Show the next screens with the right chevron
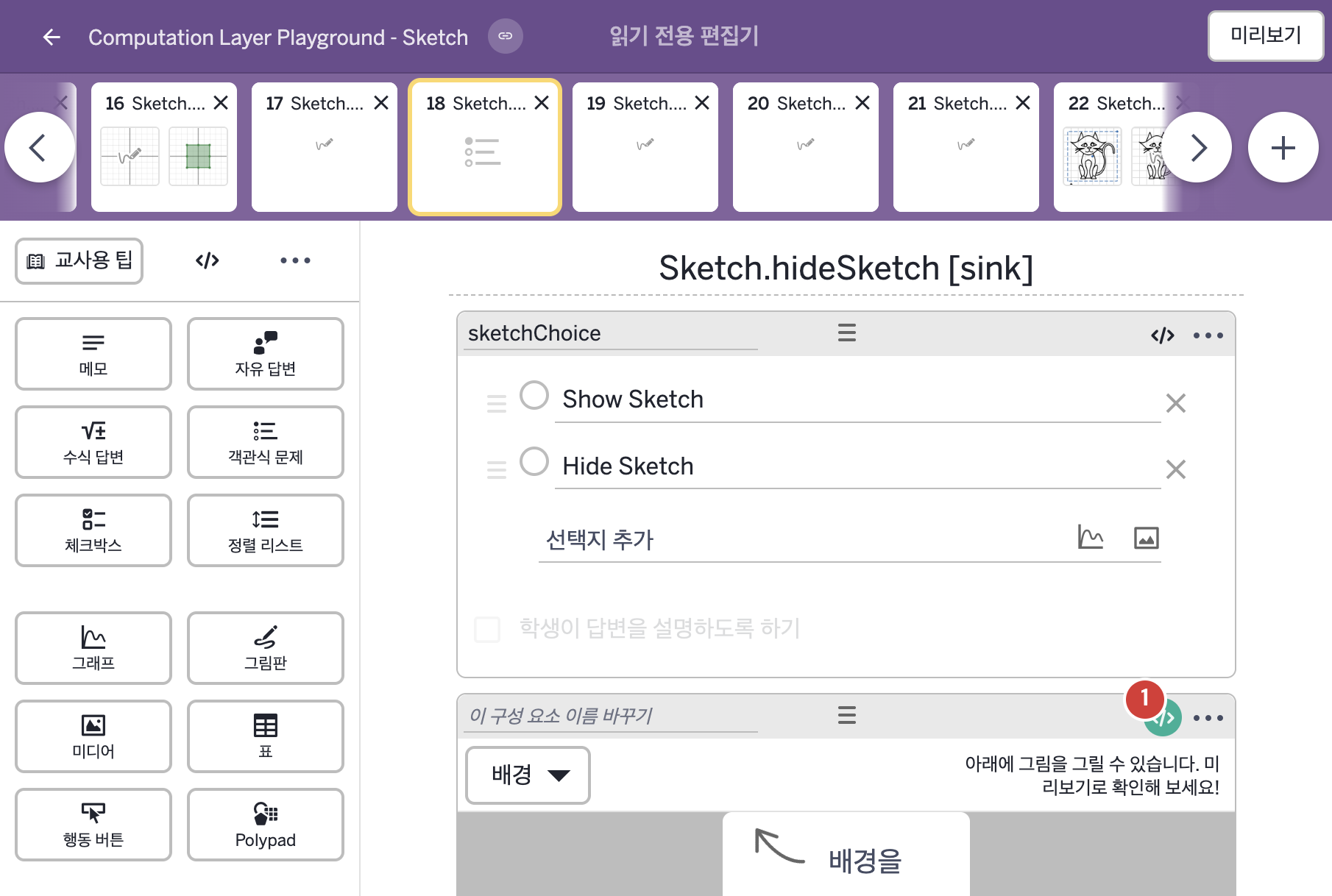The width and height of the screenshot is (1332, 896). coord(1197,148)
